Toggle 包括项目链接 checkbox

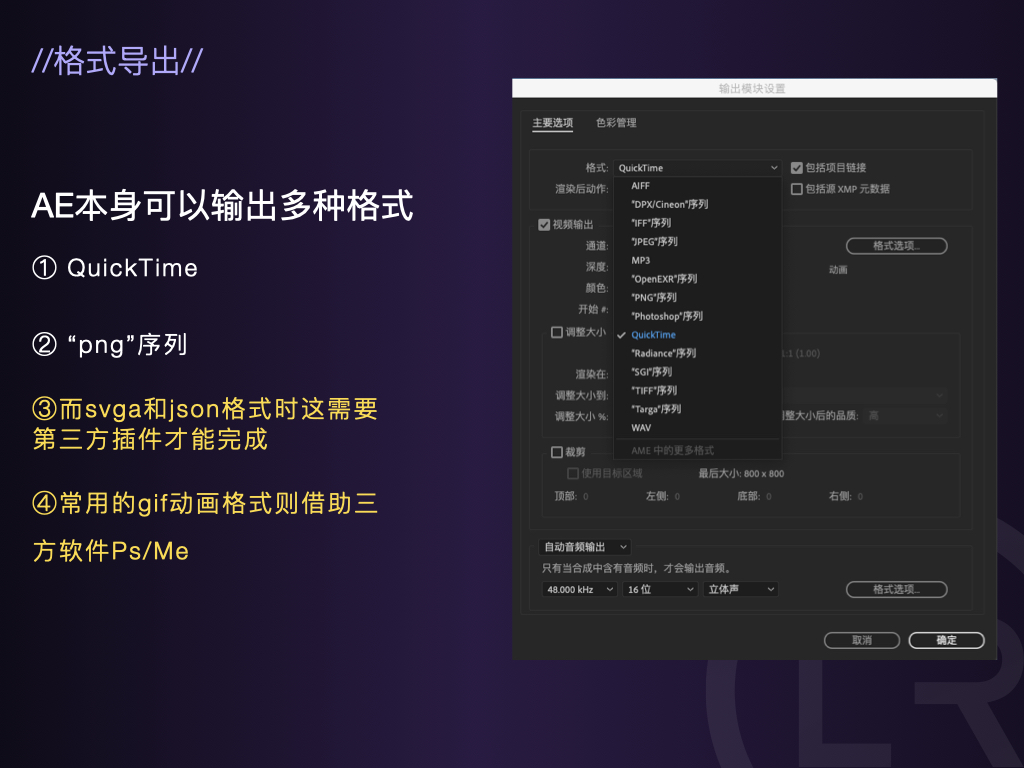(x=797, y=168)
